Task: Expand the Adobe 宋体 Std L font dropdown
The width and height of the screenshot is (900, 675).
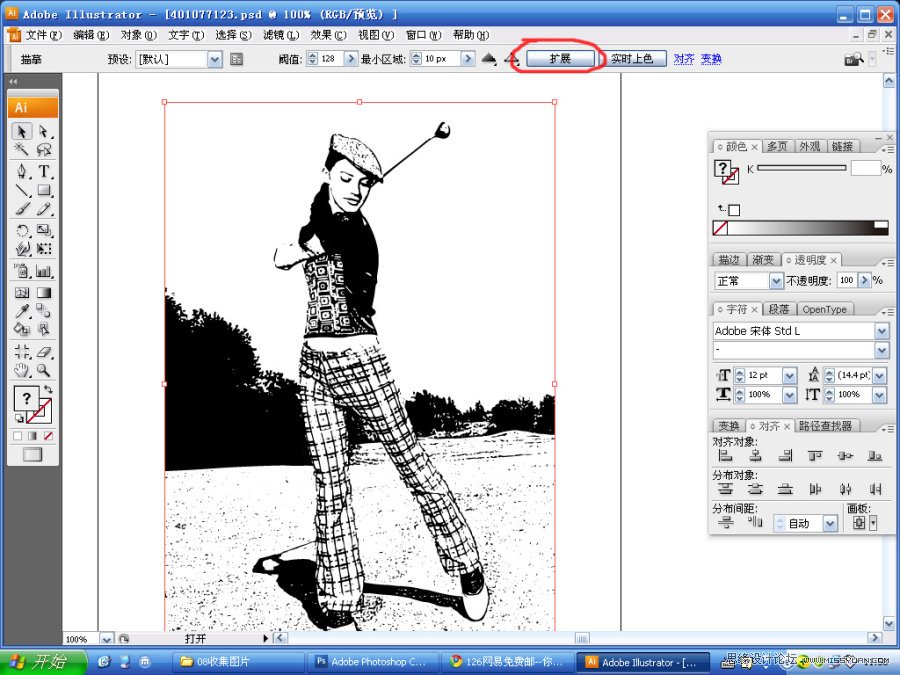Action: point(881,331)
